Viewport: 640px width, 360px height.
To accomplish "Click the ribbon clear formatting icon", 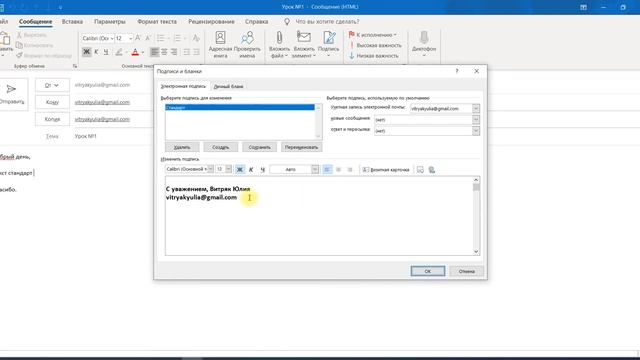I will pos(196,38).
